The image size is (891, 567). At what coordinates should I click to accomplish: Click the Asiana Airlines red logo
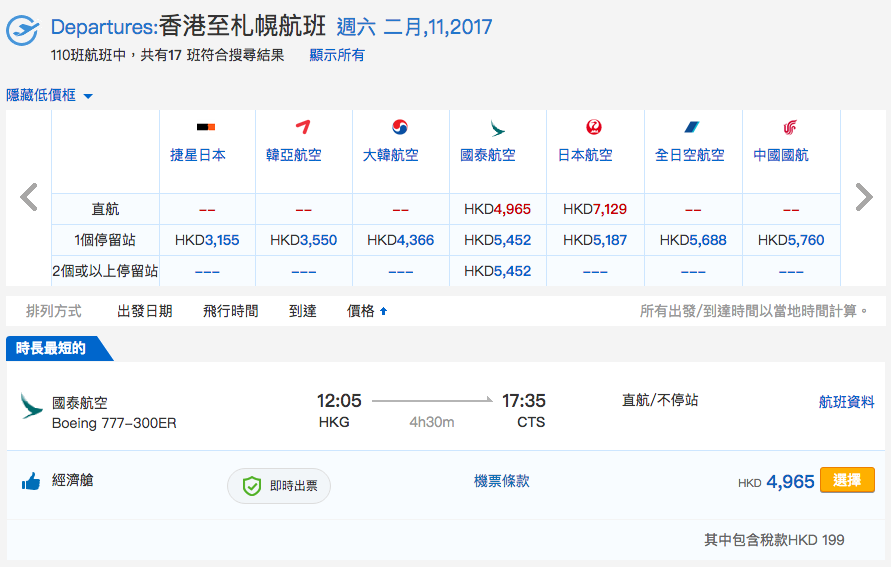(303, 127)
